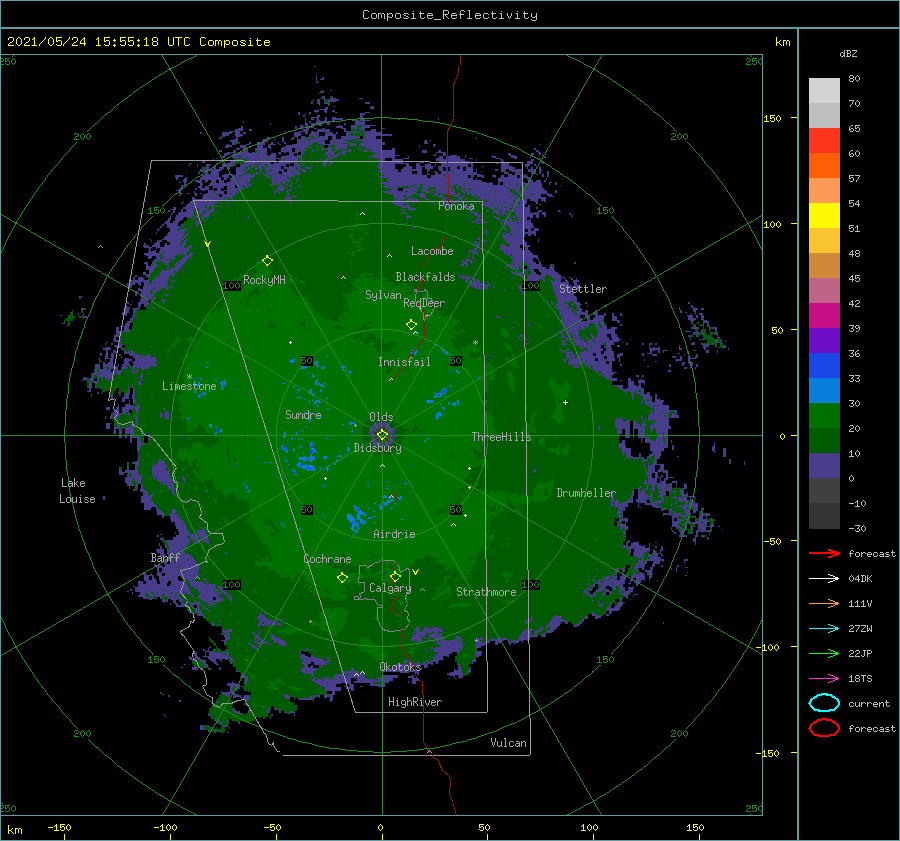Click the yellow diamond marker below Cochrane
Viewport: 900px width, 841px height.
point(343,577)
